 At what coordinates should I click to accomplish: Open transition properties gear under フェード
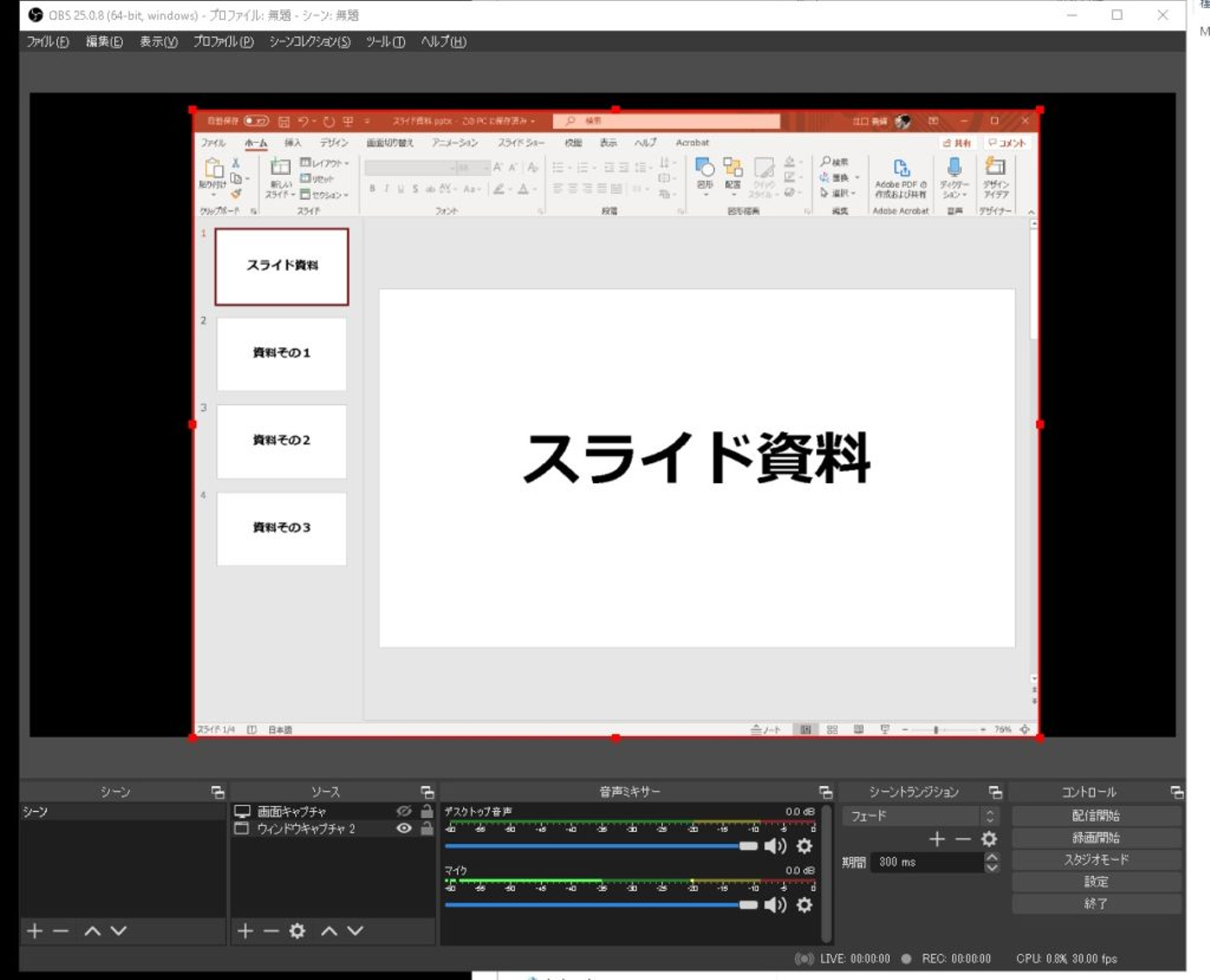point(989,839)
